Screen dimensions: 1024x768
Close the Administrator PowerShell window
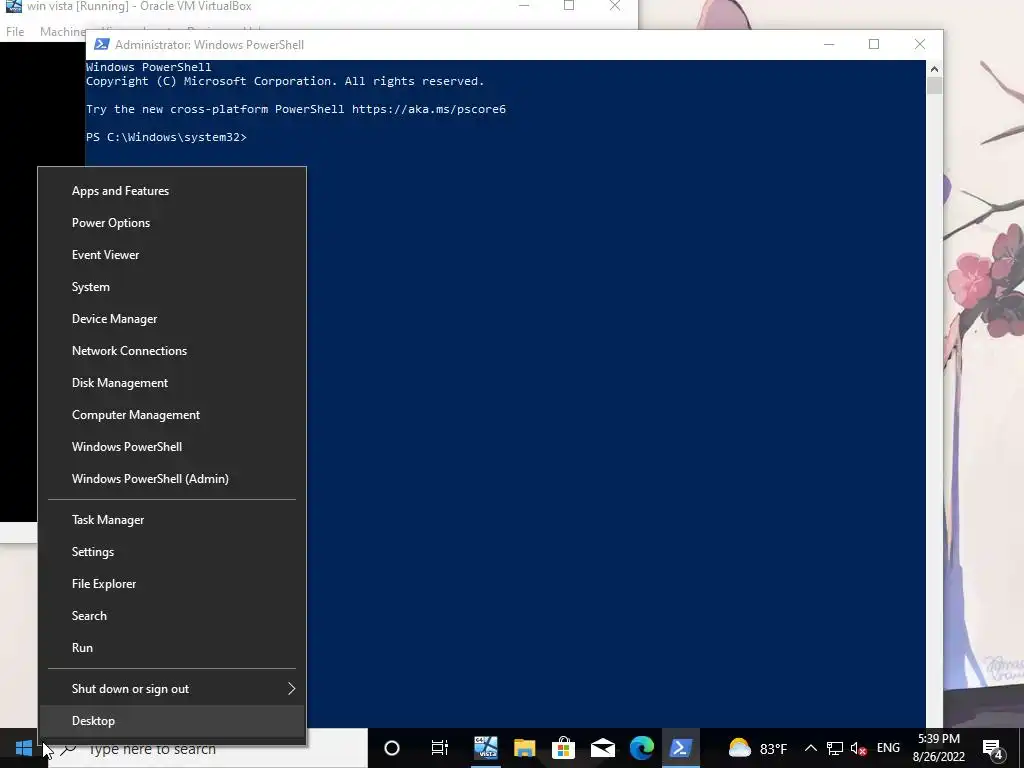pyautogui.click(x=920, y=44)
